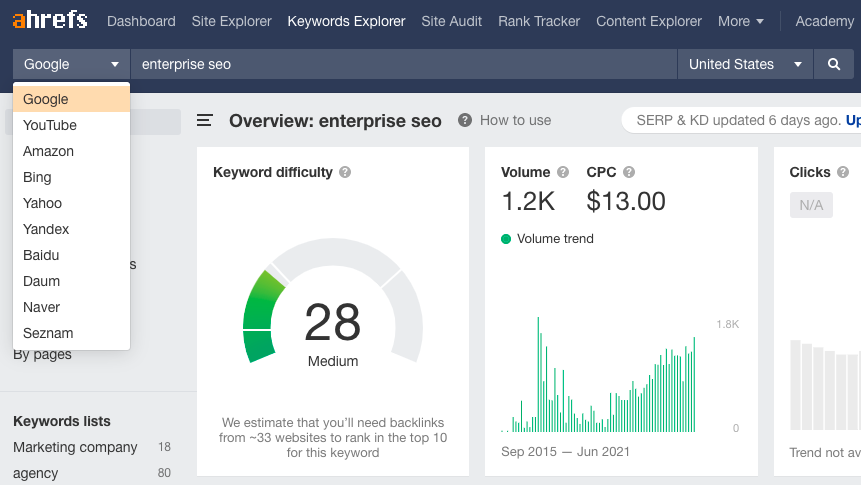The width and height of the screenshot is (861, 485).
Task: Select Baidu in the engine list
Action: click(x=71, y=255)
